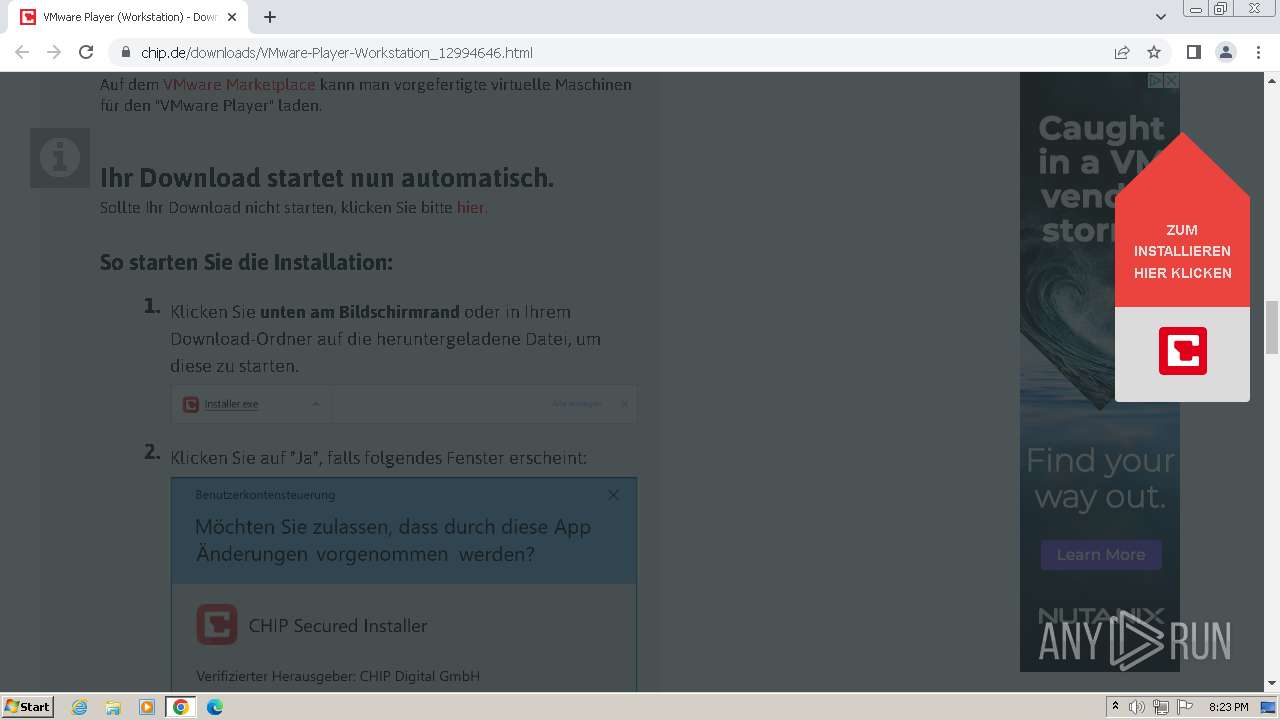Reload the chip.de page

(x=86, y=52)
